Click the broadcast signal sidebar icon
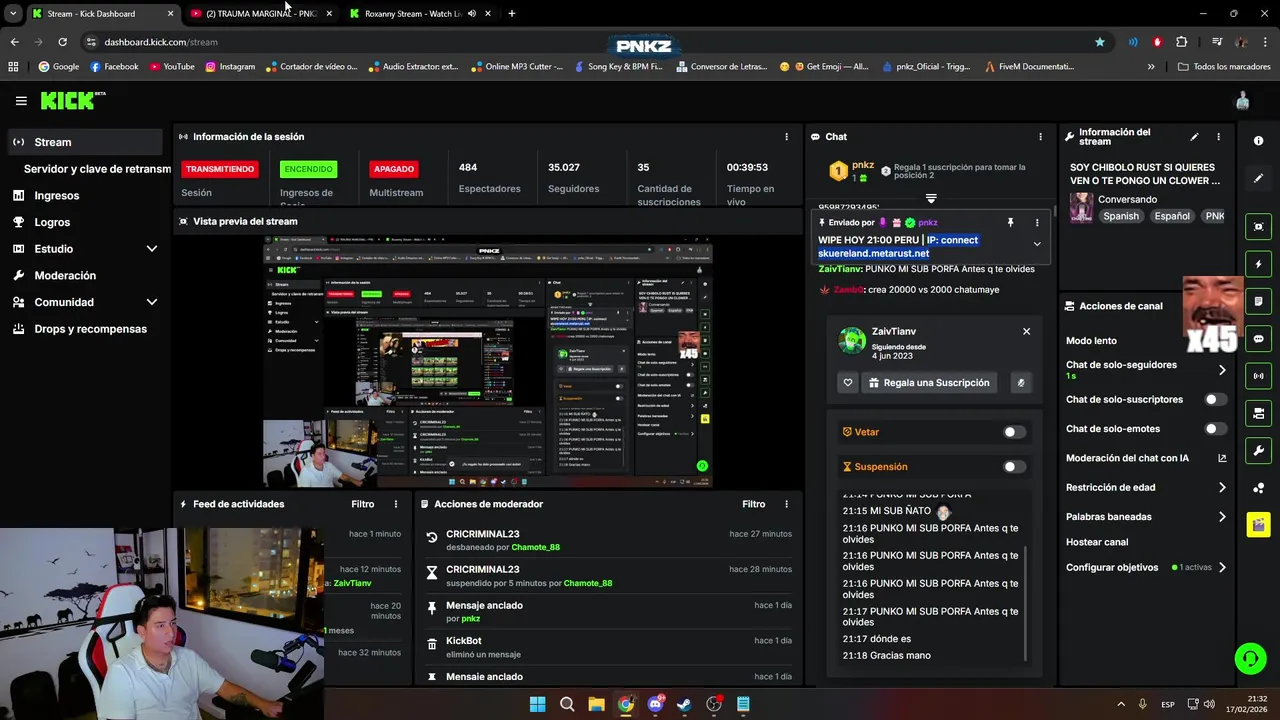1280x720 pixels. (x=1258, y=376)
